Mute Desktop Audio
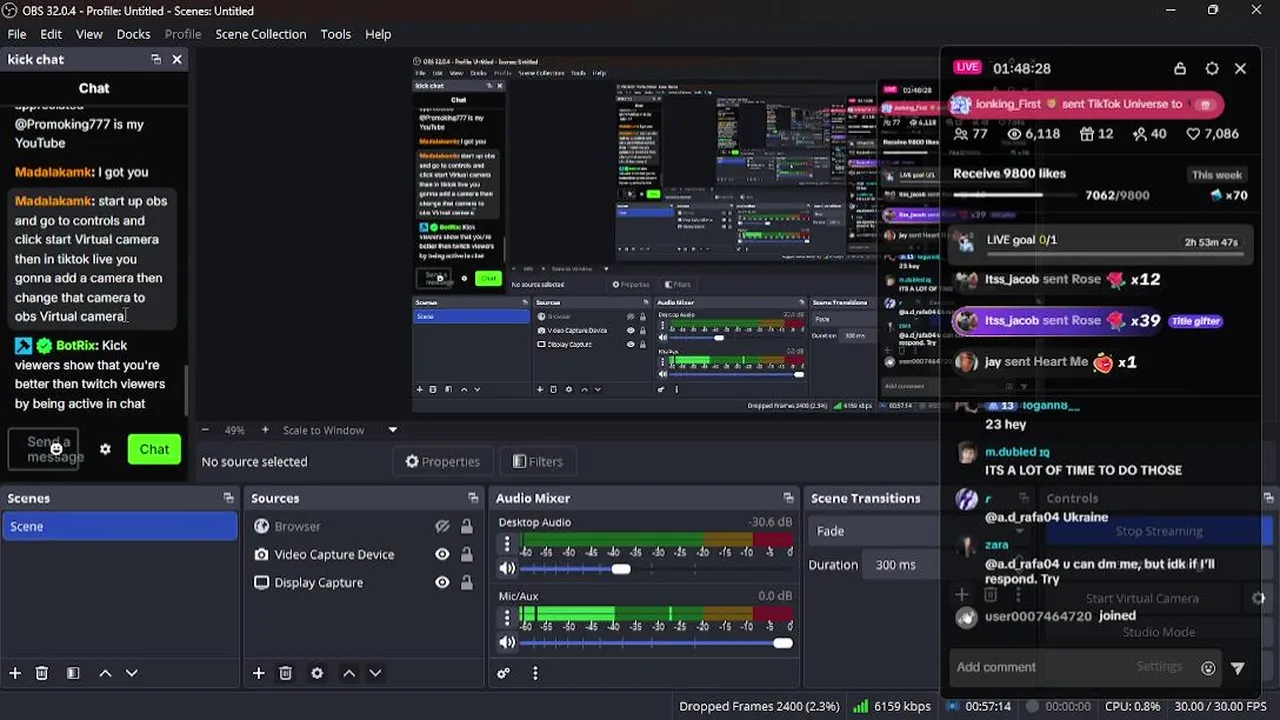Viewport: 1280px width, 720px height. tap(507, 568)
